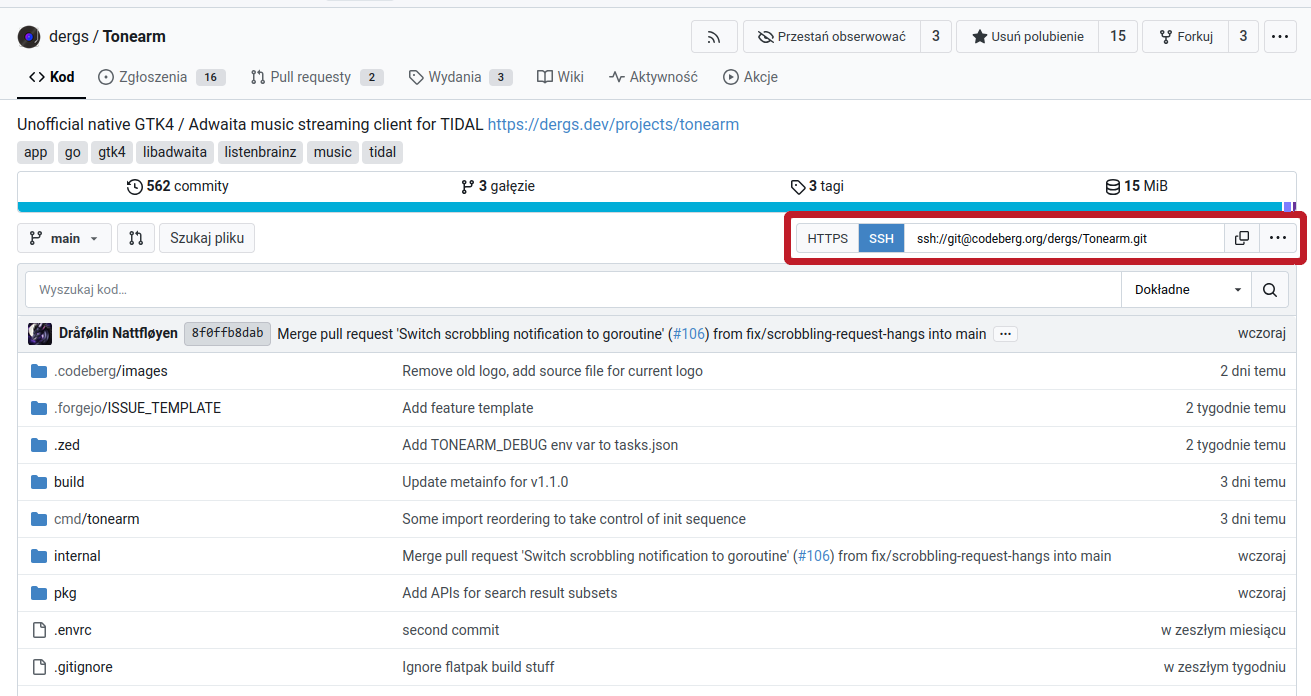The image size is (1311, 696).
Task: Open the main branch dropdown
Action: point(64,238)
